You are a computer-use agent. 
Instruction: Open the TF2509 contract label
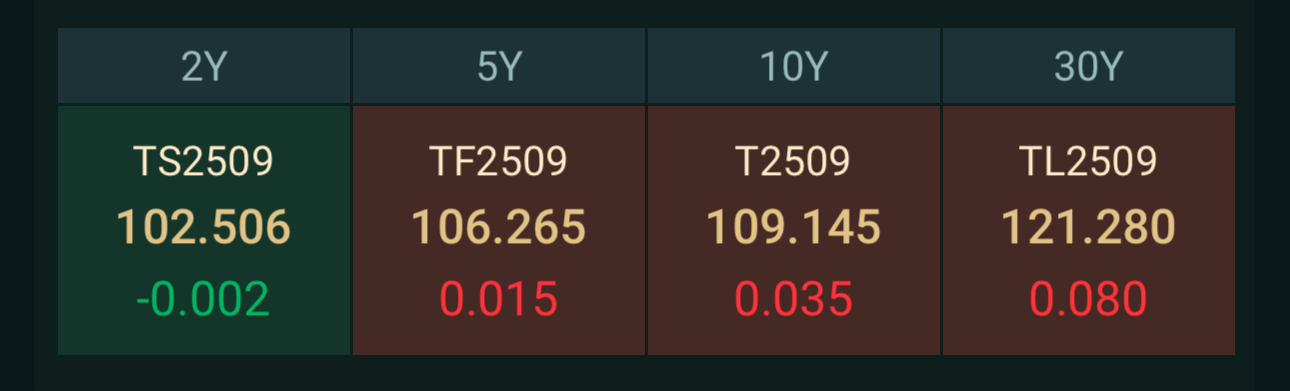pyautogui.click(x=498, y=162)
